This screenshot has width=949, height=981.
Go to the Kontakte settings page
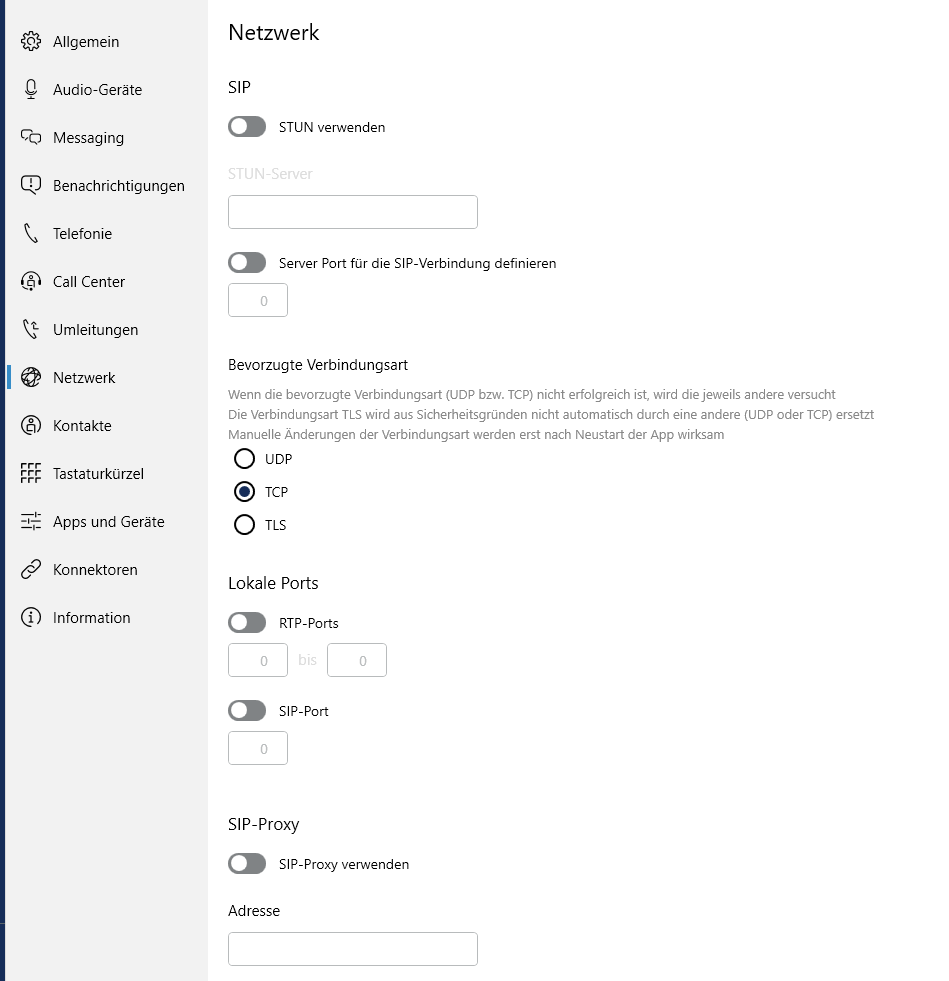[82, 425]
